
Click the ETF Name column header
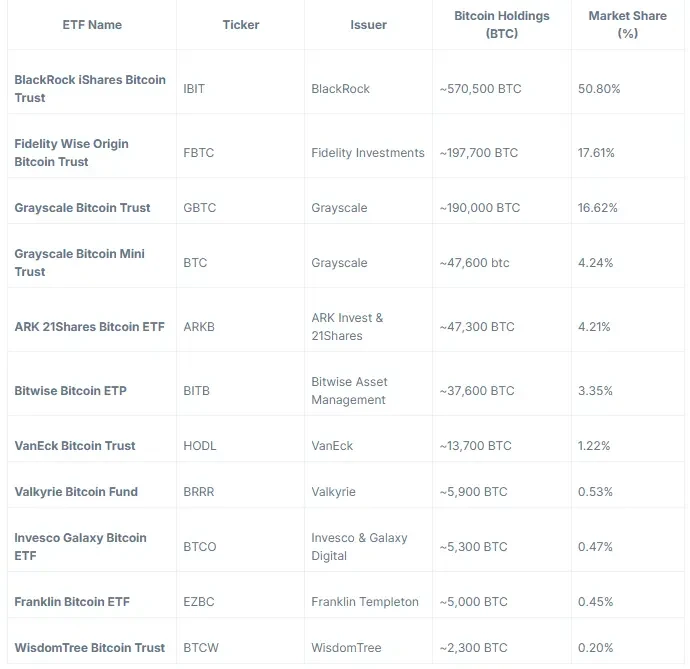[x=91, y=25]
